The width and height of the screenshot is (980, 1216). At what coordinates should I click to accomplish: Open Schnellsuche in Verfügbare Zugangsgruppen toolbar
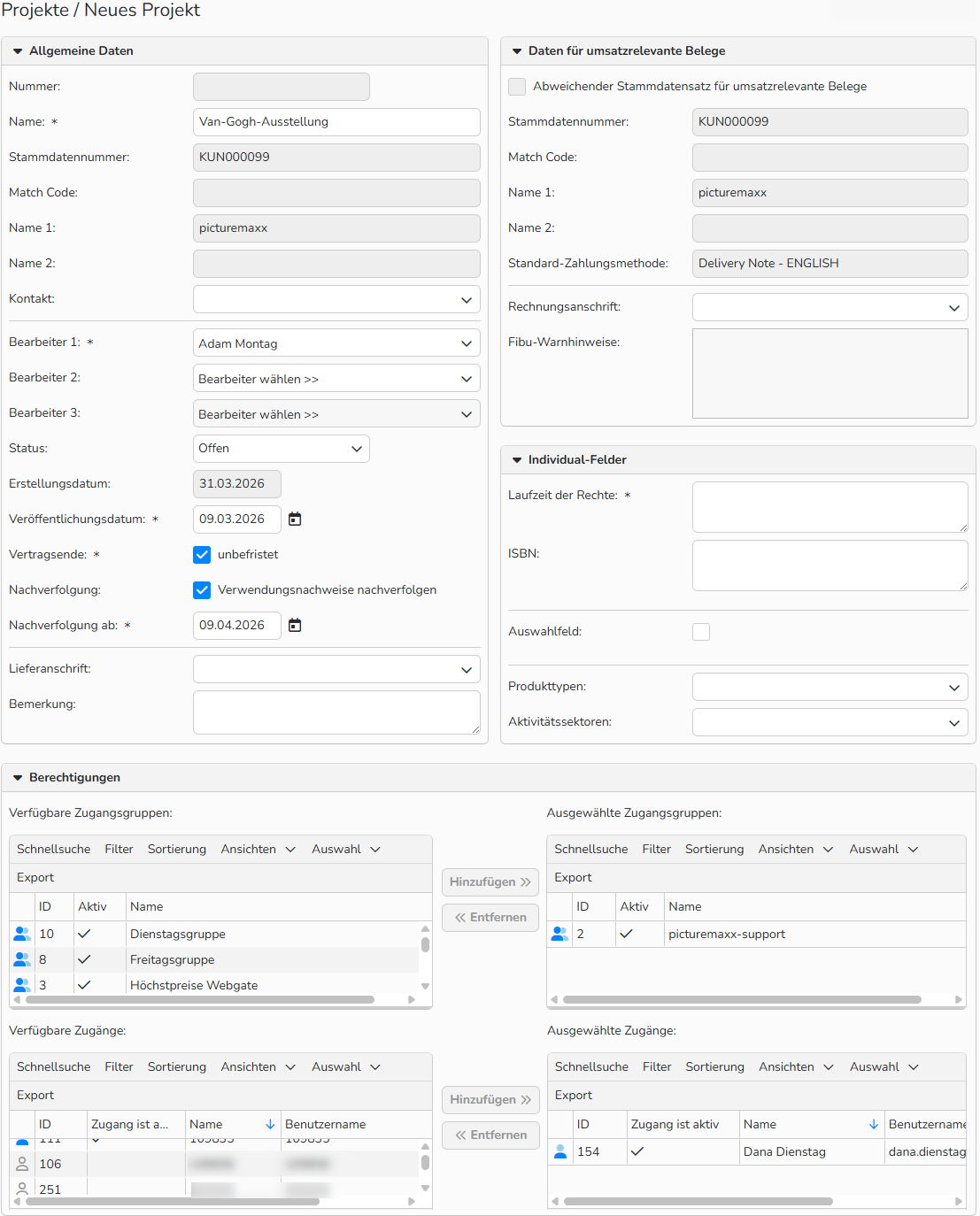(53, 849)
